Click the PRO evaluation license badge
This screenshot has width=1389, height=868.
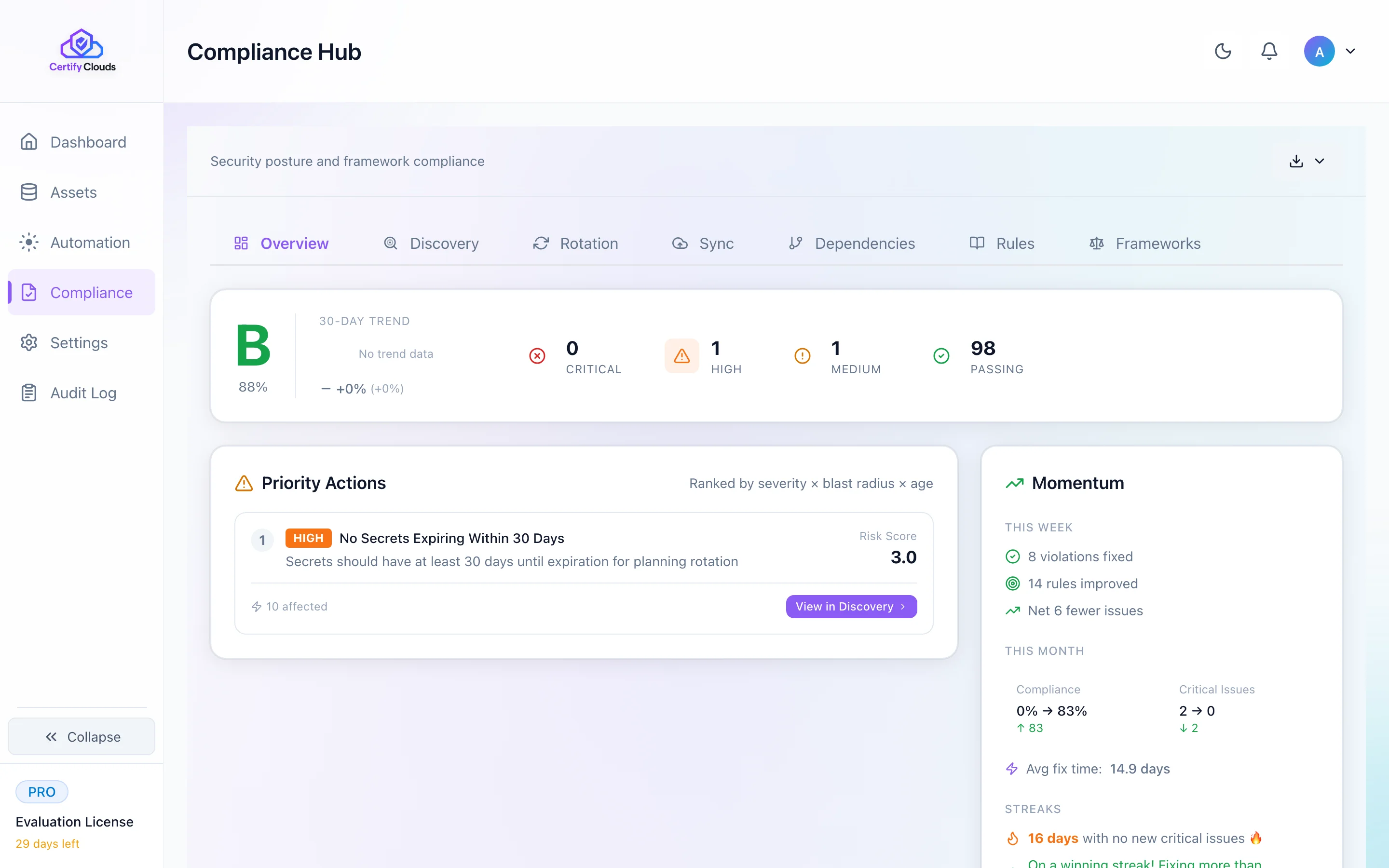coord(41,792)
